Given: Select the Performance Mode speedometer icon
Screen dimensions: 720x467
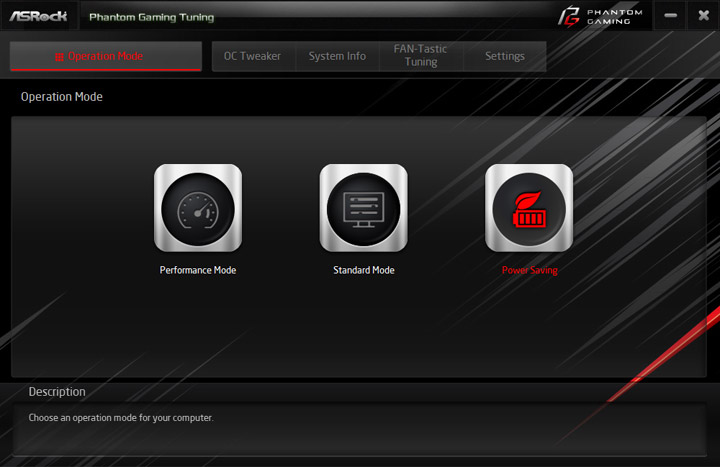Looking at the screenshot, I should tap(198, 208).
